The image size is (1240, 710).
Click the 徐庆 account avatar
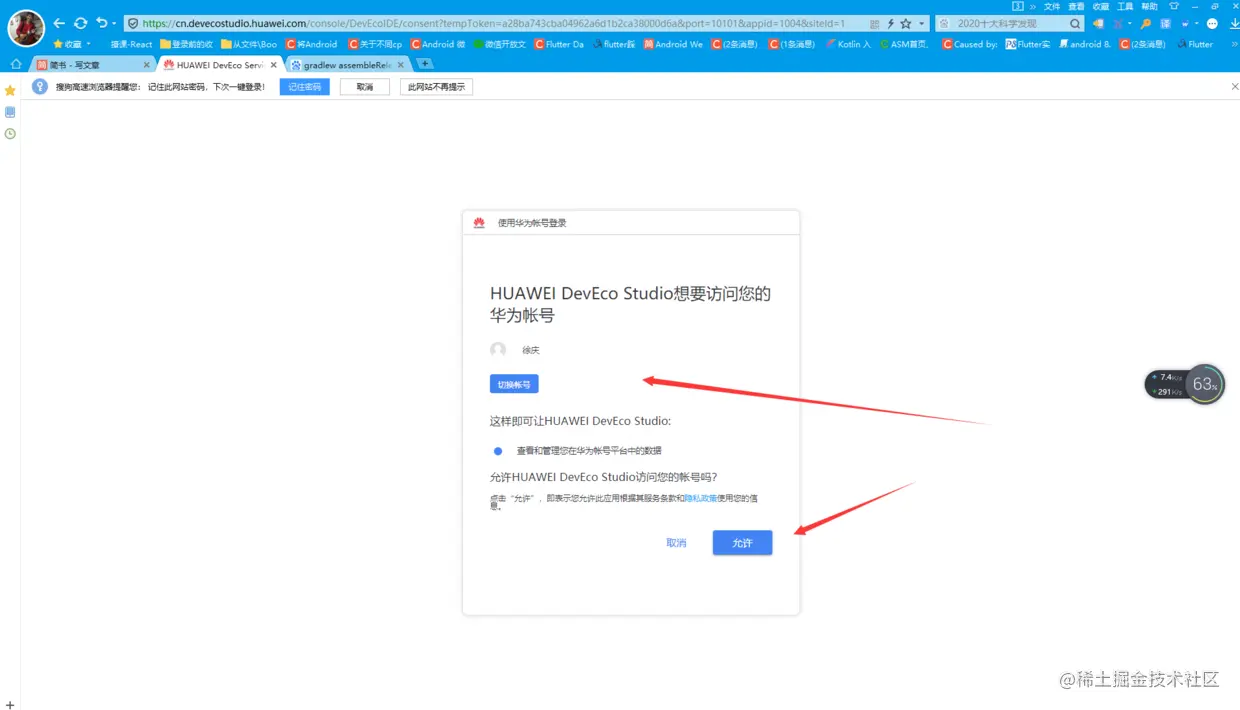point(498,350)
